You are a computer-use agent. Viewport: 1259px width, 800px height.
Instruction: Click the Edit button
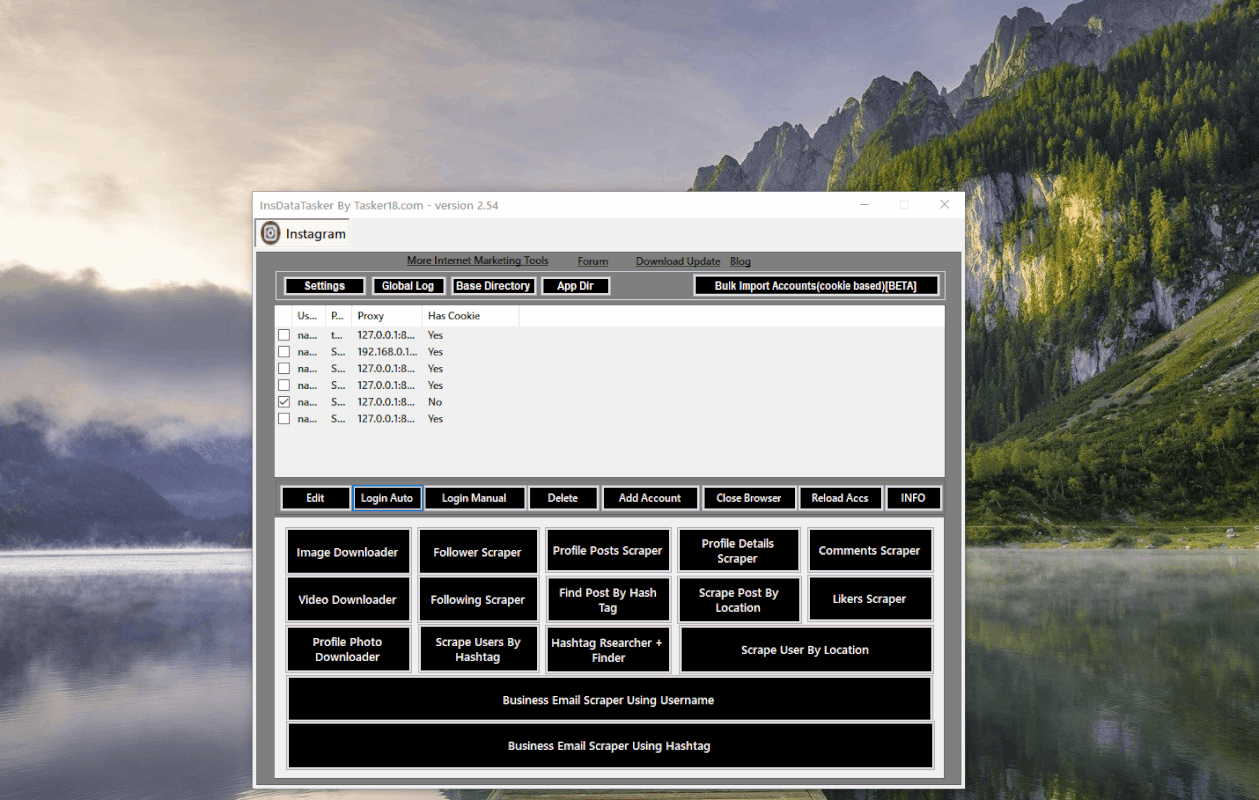(x=315, y=498)
